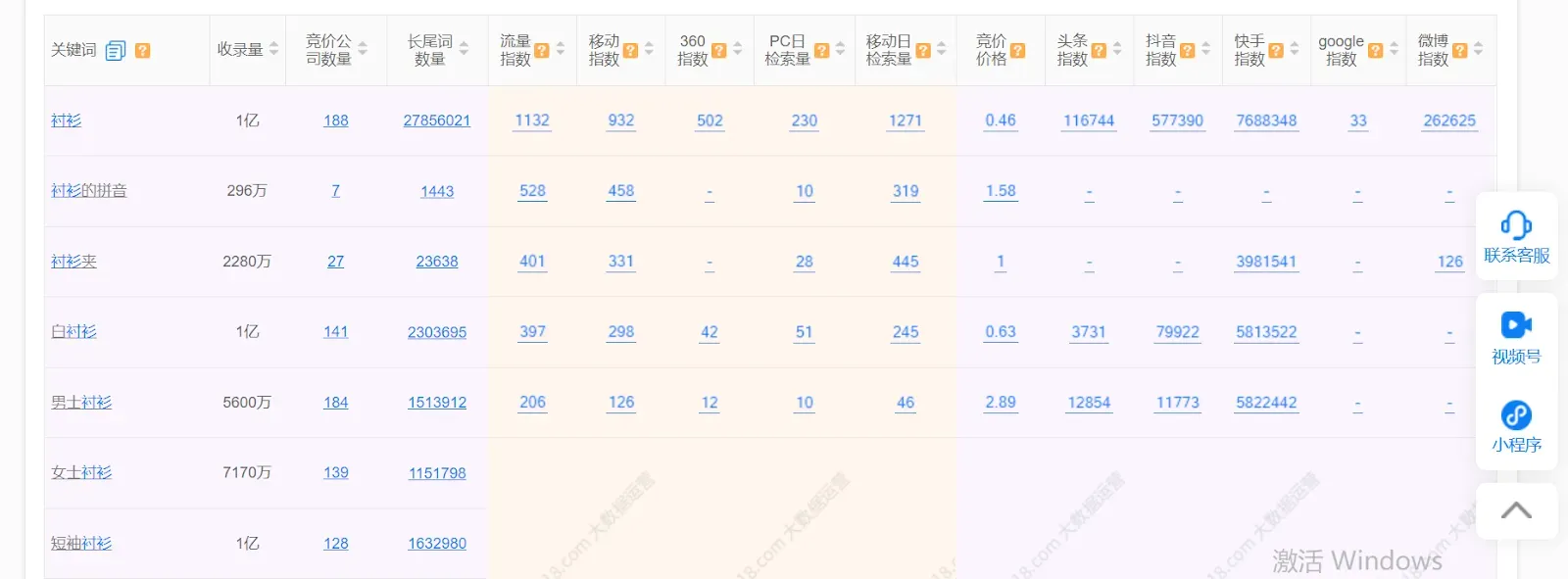Sort by 长尾词数量 using sort arrows

(464, 49)
